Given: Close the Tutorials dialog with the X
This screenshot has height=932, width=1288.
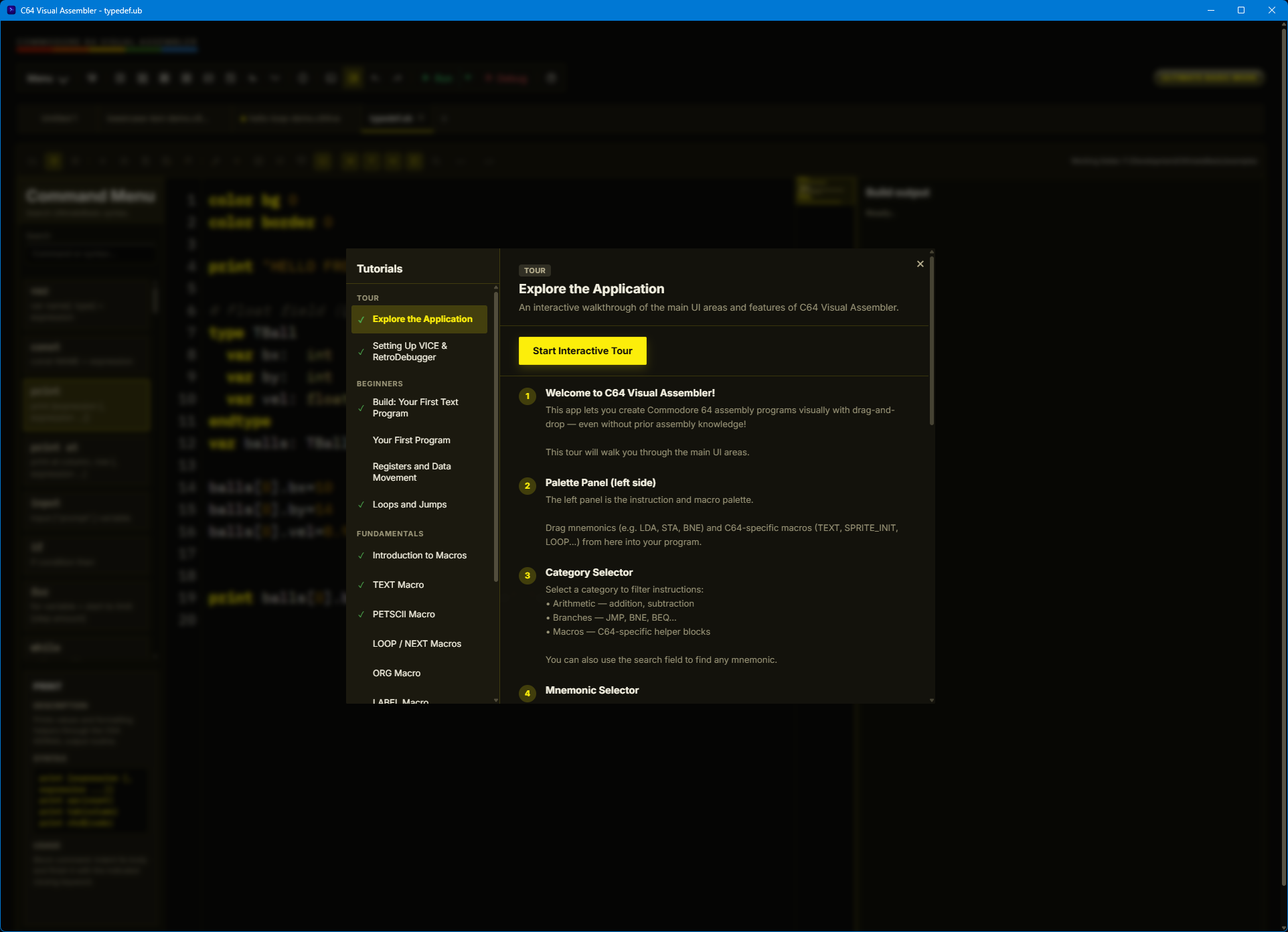Looking at the screenshot, I should pos(920,264).
